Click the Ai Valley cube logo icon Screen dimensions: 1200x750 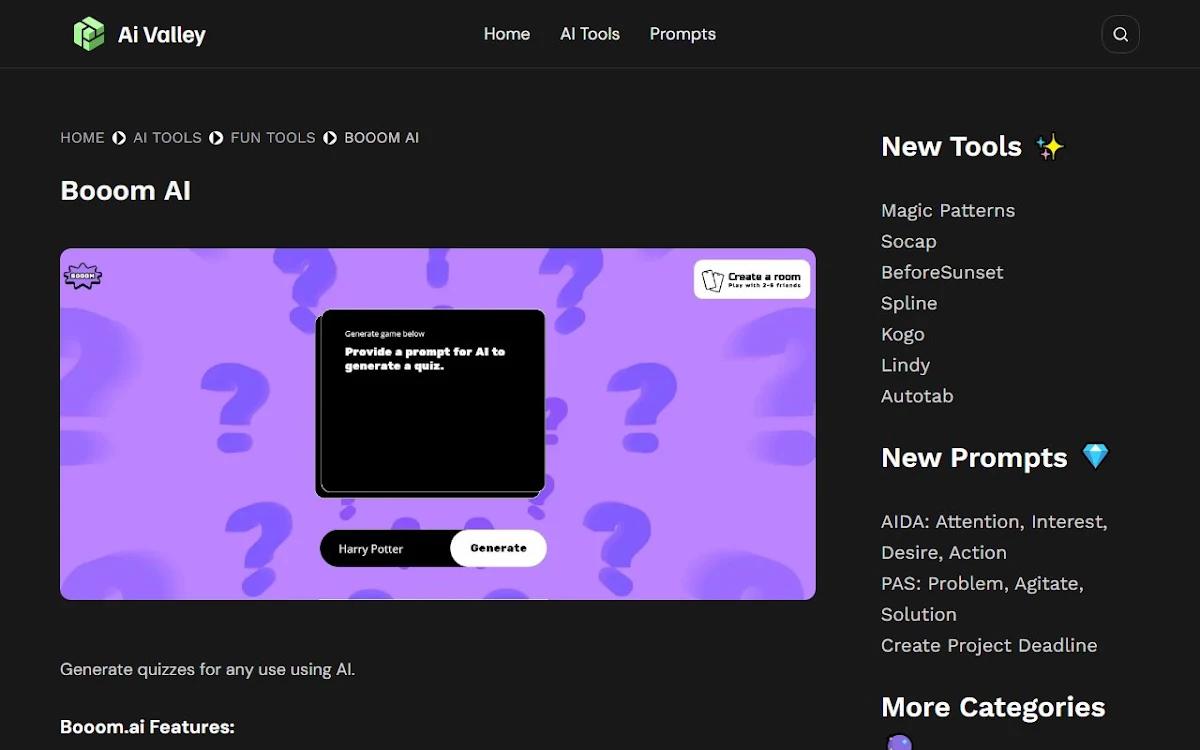(x=89, y=34)
